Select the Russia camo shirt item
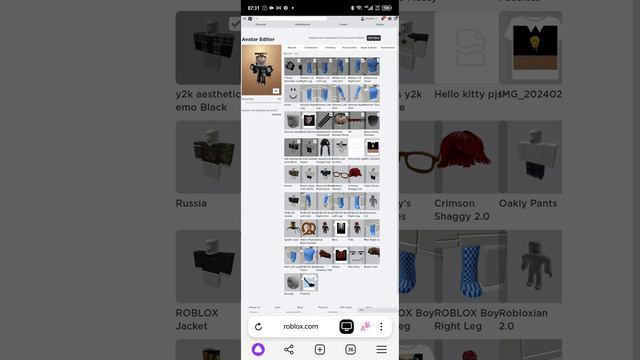 [292, 174]
